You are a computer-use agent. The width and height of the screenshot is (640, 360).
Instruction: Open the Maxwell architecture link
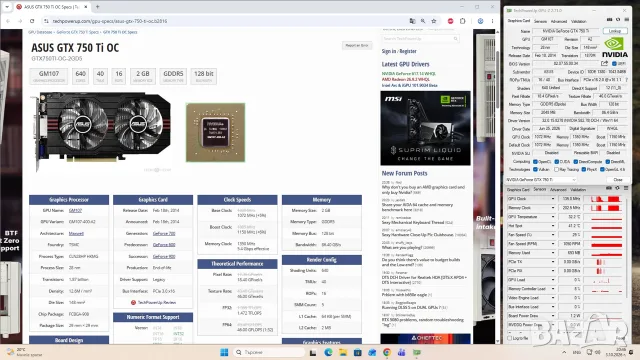click(76, 233)
